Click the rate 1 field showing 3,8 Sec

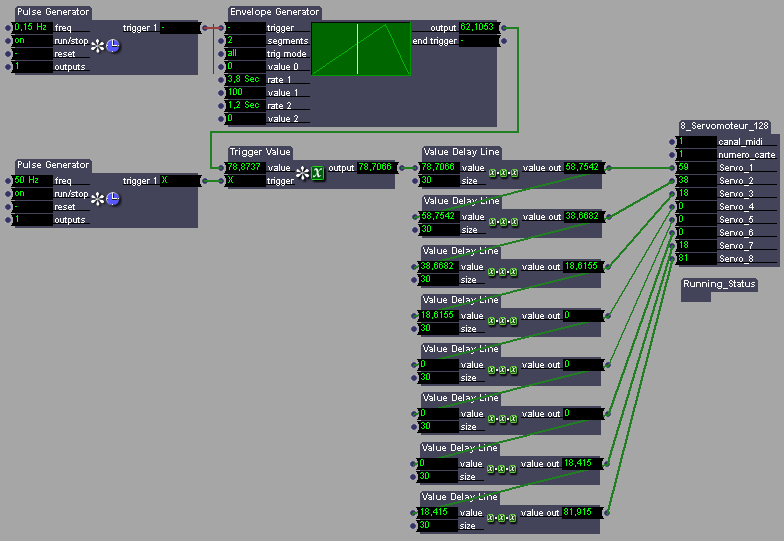244,80
